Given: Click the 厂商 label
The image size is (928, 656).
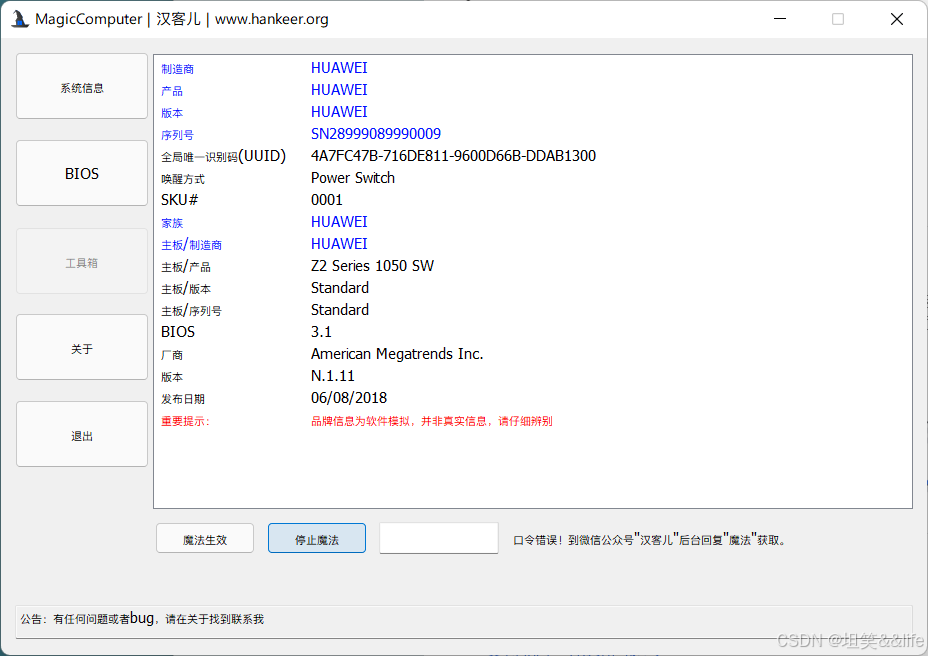Looking at the screenshot, I should point(172,355).
